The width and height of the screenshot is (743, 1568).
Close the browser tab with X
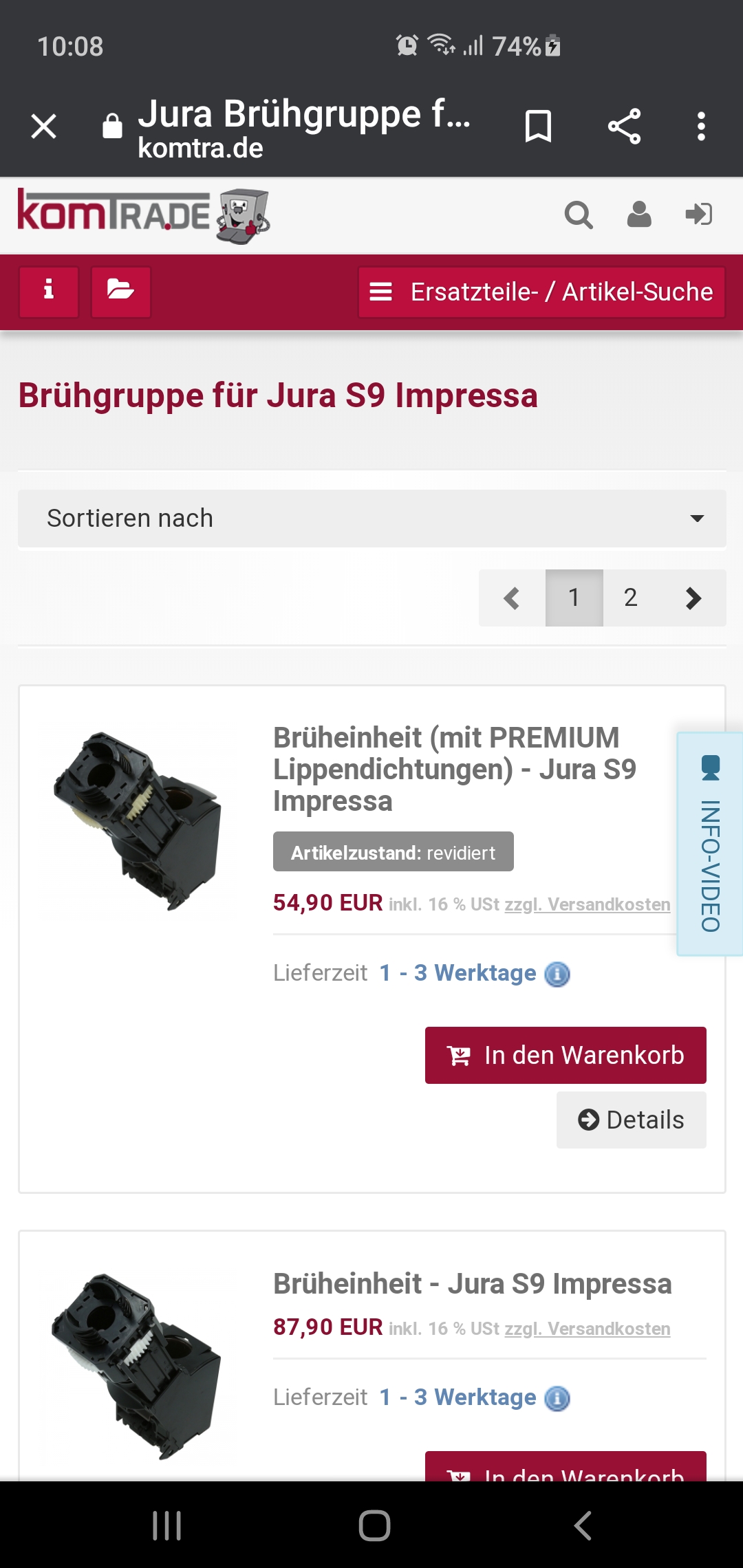[x=44, y=127]
